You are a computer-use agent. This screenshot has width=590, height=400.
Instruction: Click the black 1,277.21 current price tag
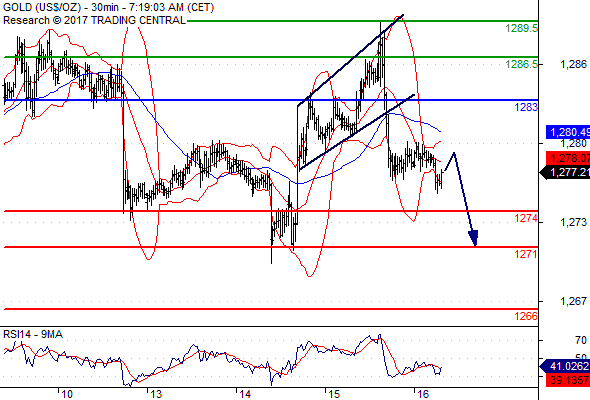[565, 173]
